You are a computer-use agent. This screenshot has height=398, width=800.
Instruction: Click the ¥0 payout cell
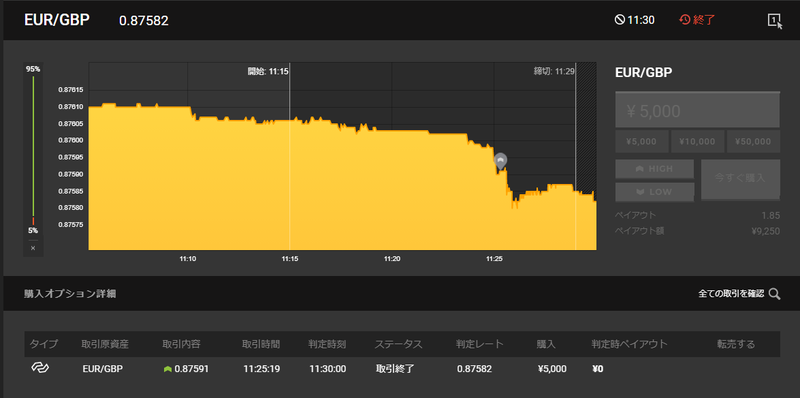[597, 368]
